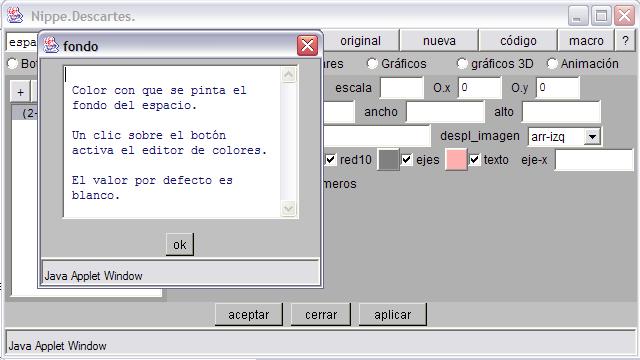Minimize the Nippe.Descartes window

(x=577, y=16)
